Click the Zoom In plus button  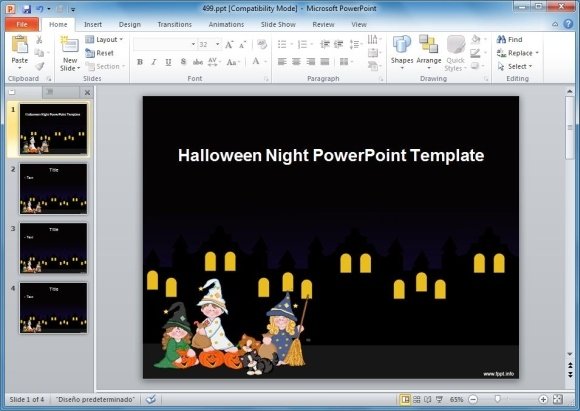543,399
